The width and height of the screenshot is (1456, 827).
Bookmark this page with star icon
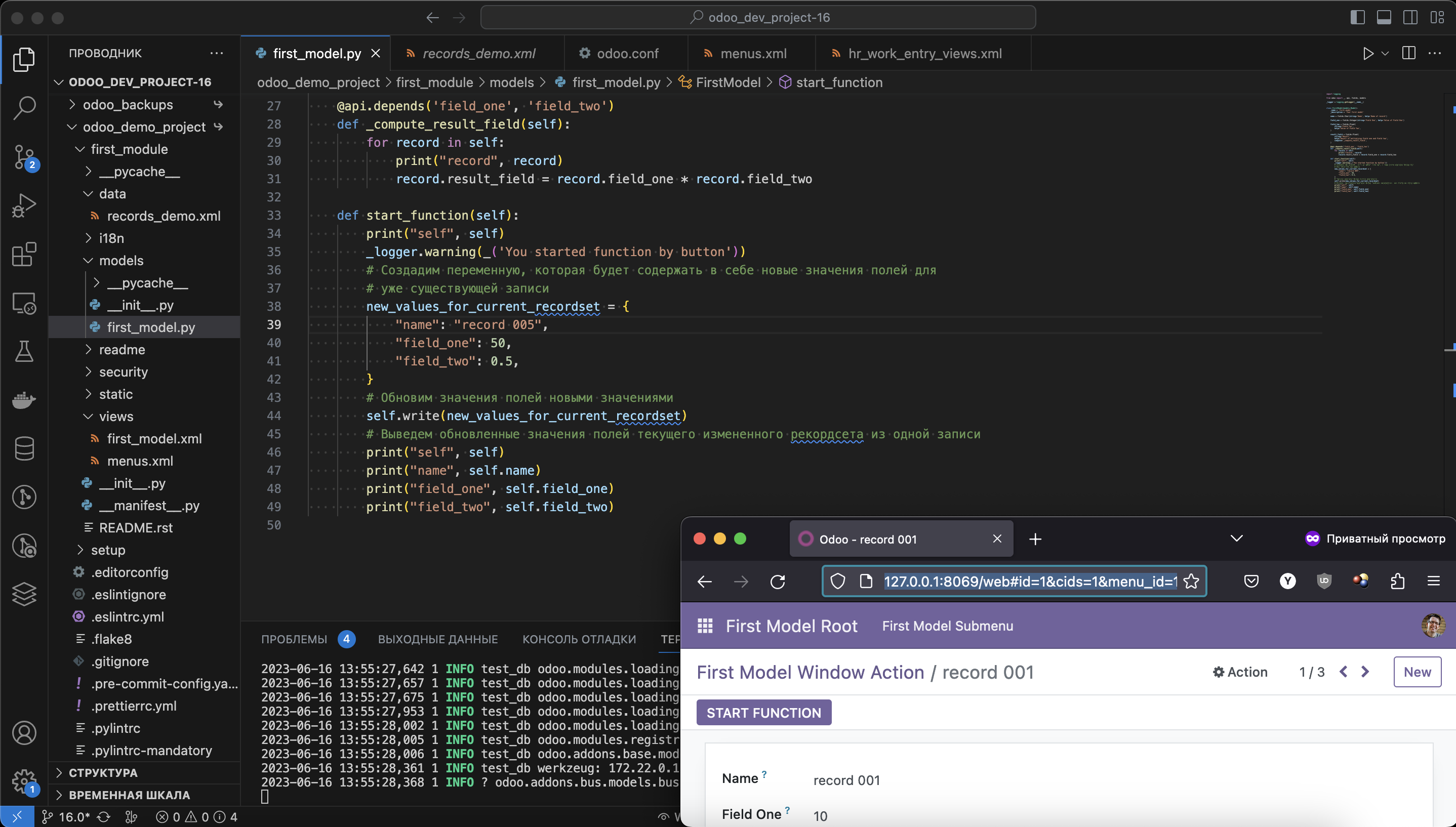coord(1191,582)
